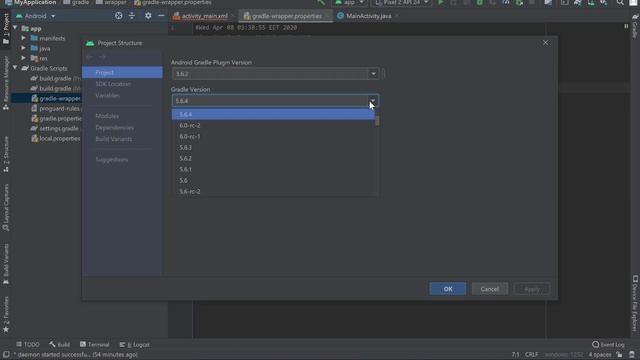Image resolution: width=640 pixels, height=360 pixels.
Task: Collapse the Gradle Scripts node
Action: 16,68
